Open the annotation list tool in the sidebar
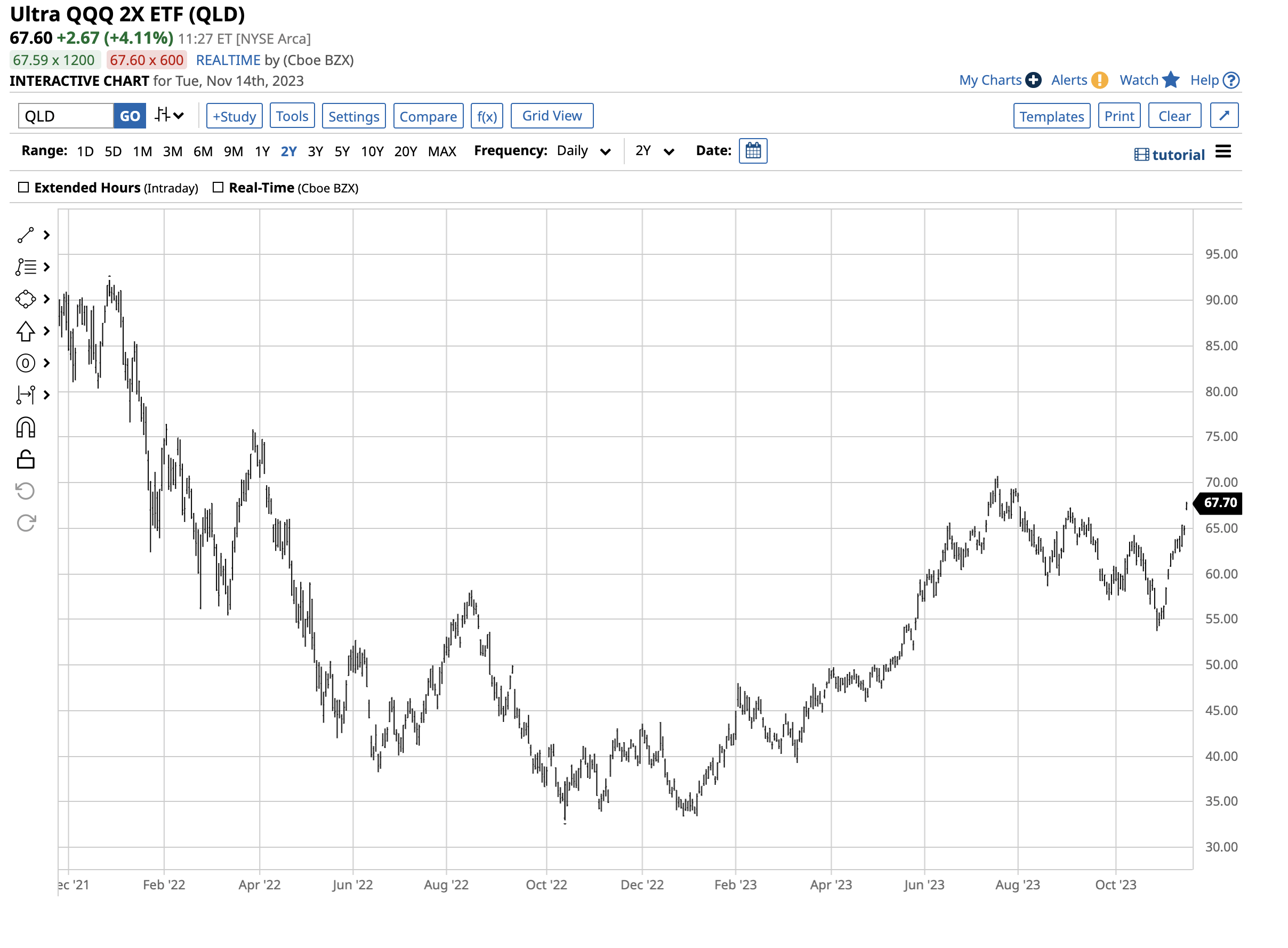 [26, 267]
